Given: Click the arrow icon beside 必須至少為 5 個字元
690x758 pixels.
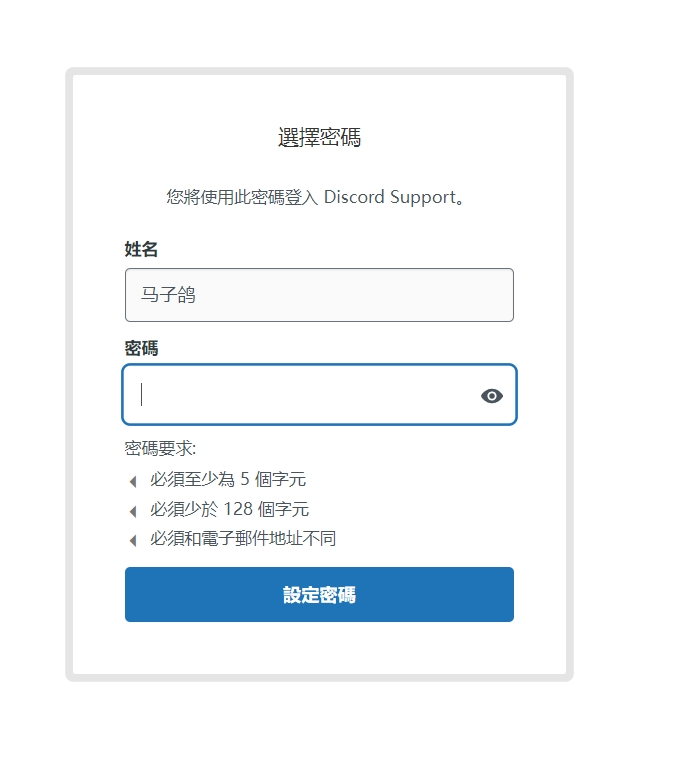Looking at the screenshot, I should [133, 481].
